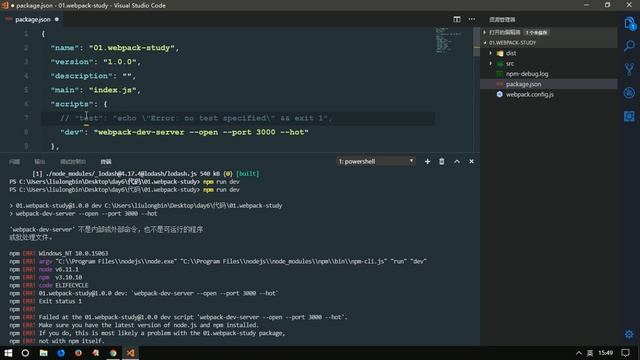Image resolution: width=640 pixels, height=360 pixels.
Task: Switch to the Output panel tab
Action: (40, 162)
